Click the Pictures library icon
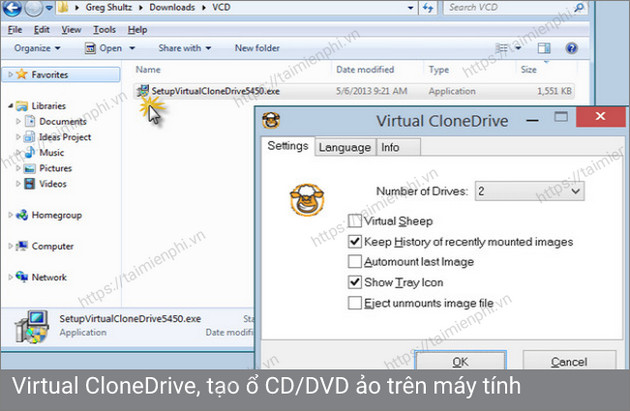630x411 pixels. [x=30, y=168]
